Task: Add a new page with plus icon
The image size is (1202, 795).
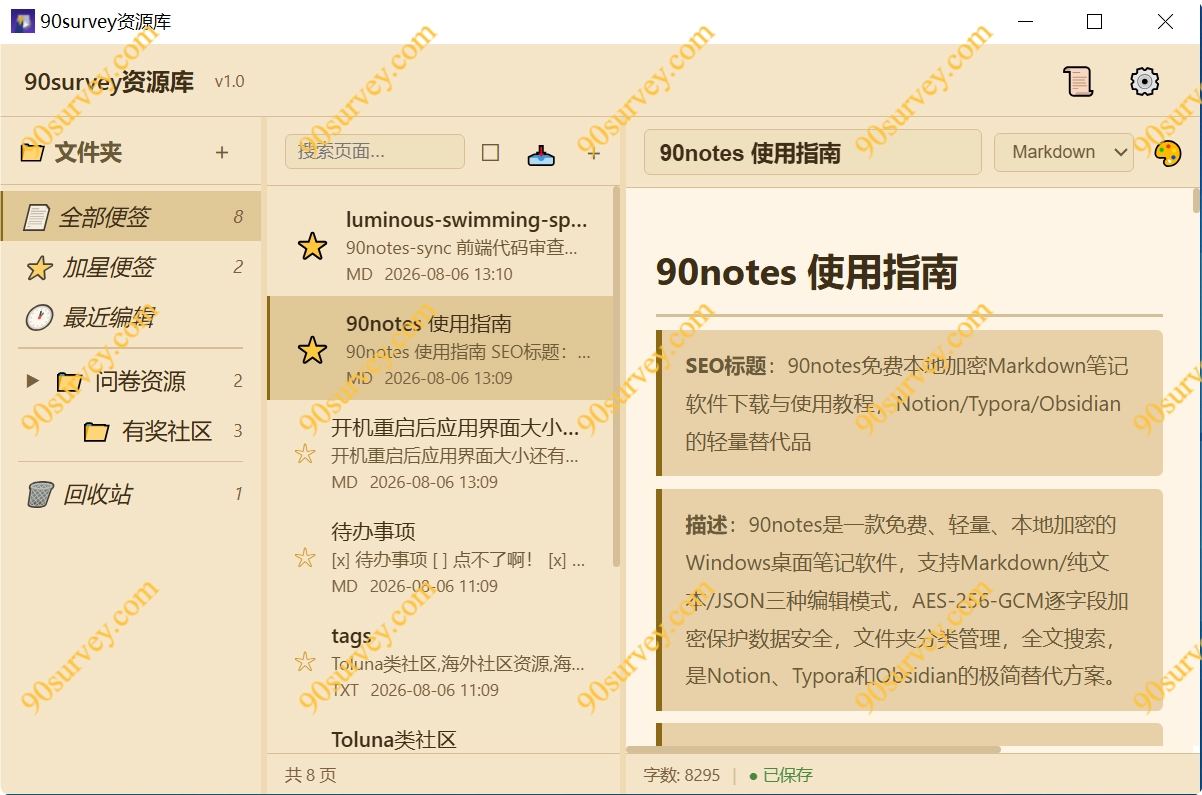Action: click(x=594, y=153)
